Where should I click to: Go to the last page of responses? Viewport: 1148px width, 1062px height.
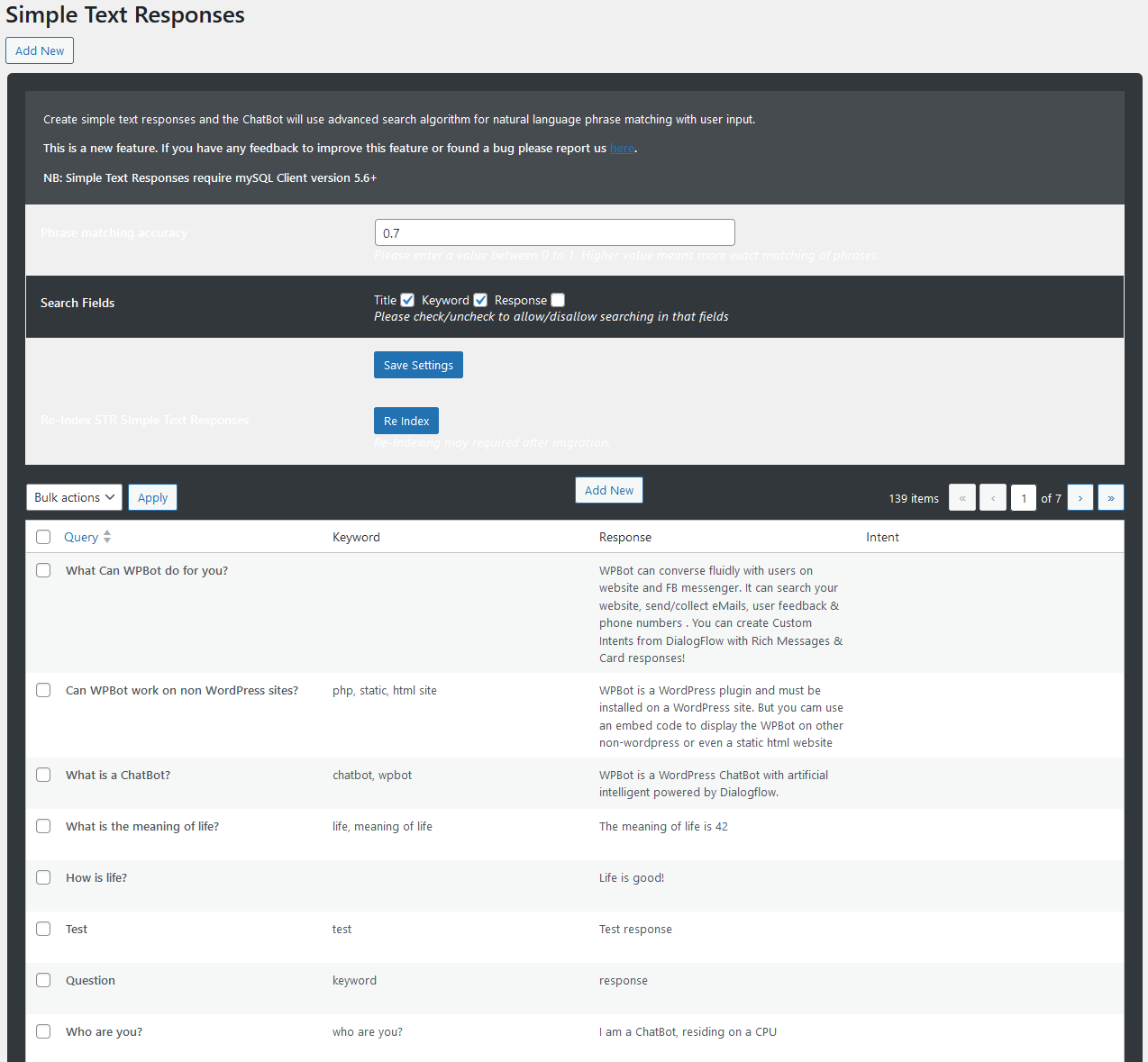click(x=1110, y=496)
